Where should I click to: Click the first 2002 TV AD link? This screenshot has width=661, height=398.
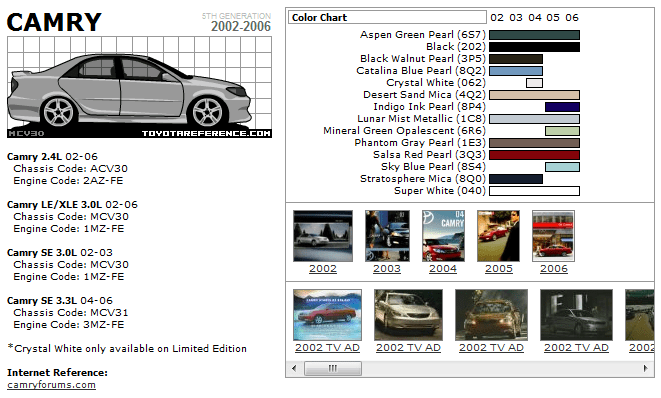(x=328, y=347)
